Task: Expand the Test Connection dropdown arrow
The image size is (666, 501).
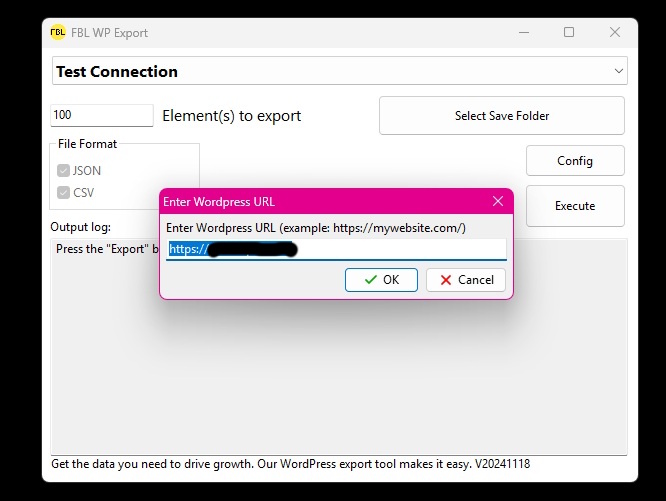Action: pos(619,71)
